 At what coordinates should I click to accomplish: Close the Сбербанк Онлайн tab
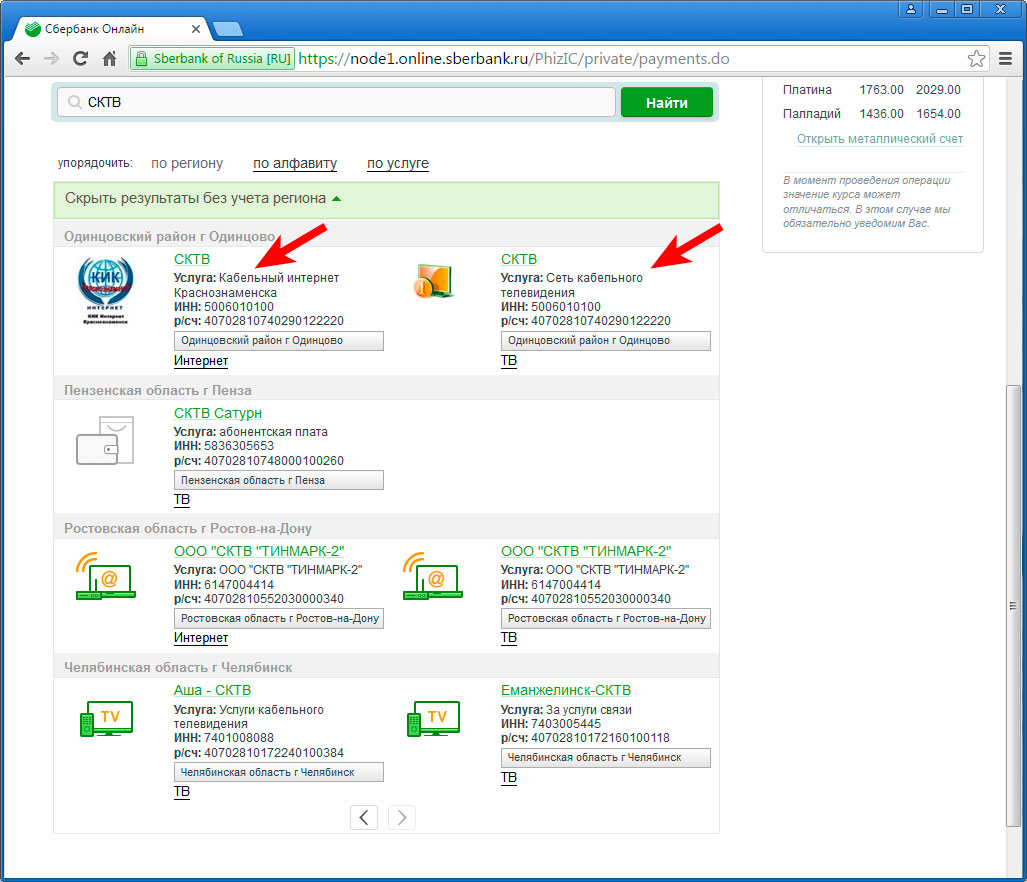pyautogui.click(x=195, y=29)
